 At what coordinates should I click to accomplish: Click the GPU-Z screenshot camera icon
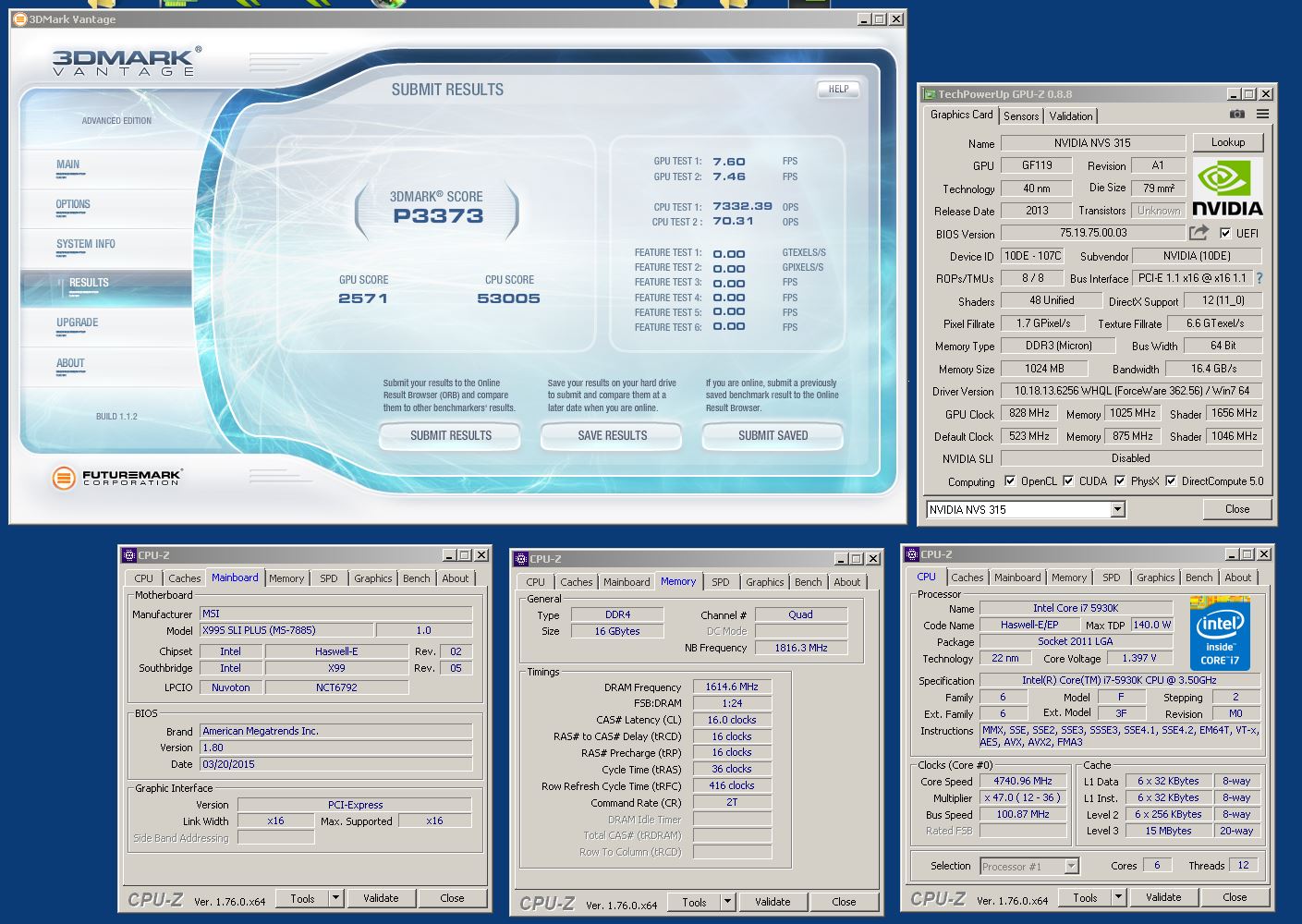pyautogui.click(x=1236, y=115)
